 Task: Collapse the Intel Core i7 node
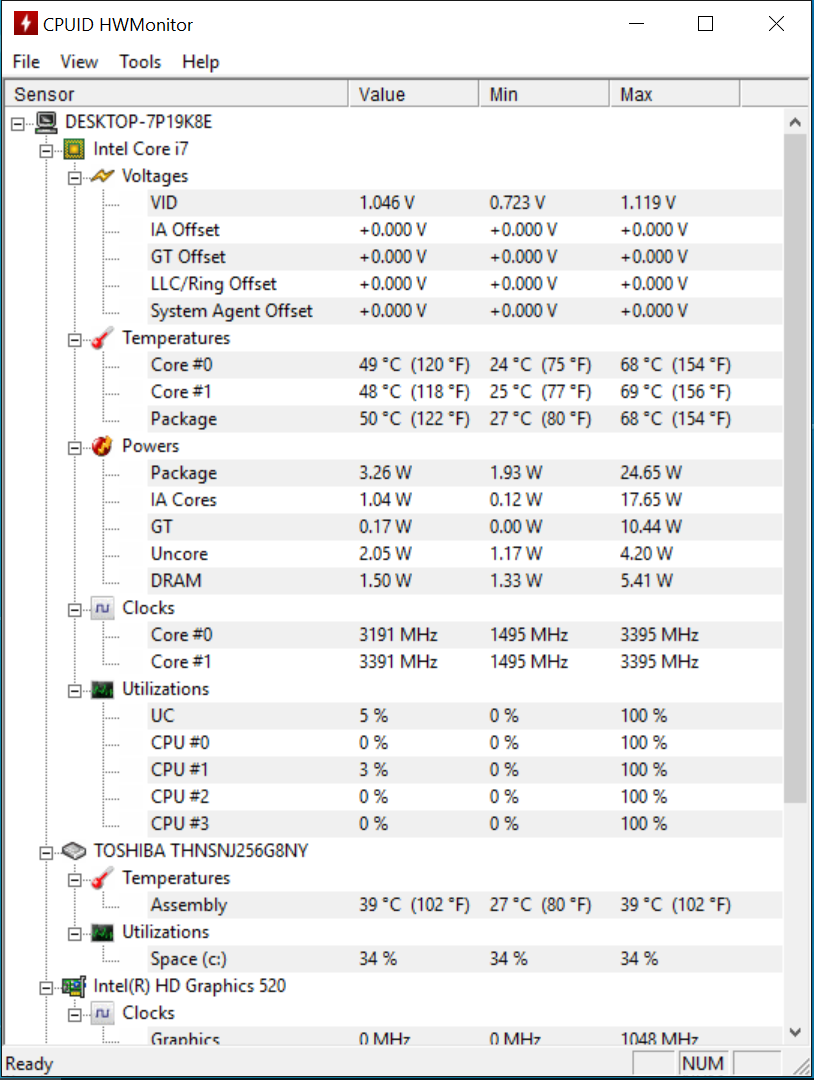[46, 150]
